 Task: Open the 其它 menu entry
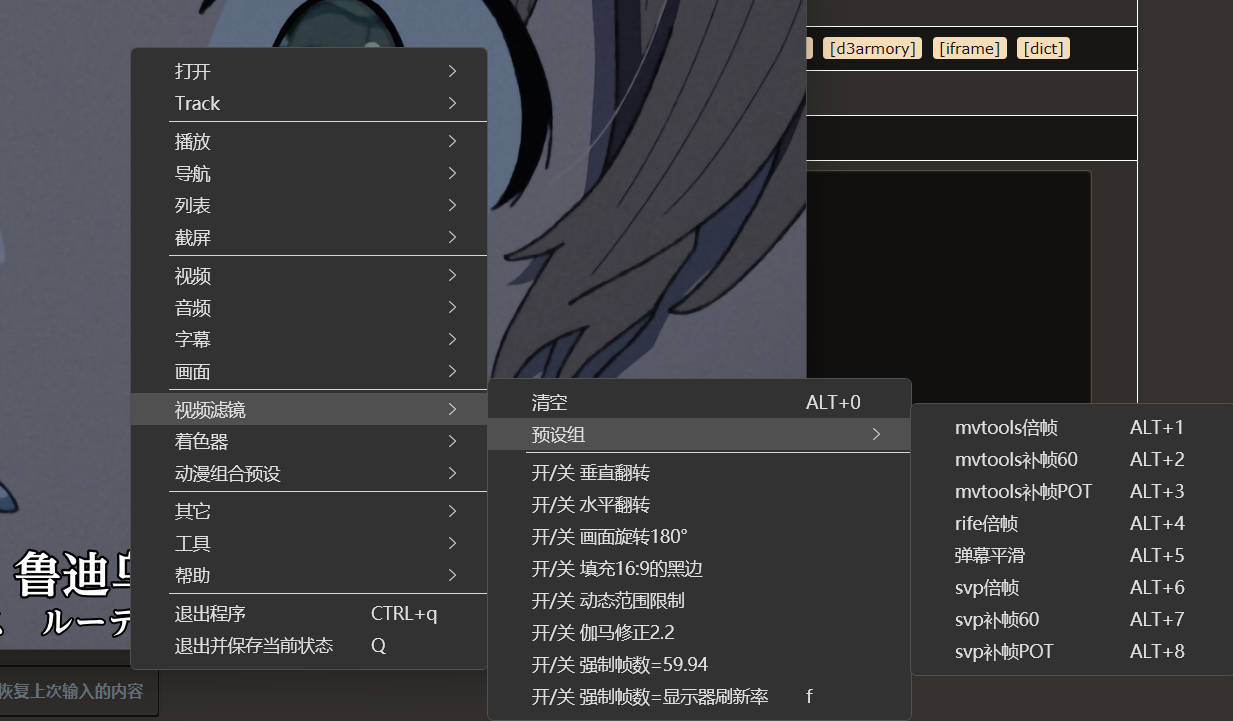pyautogui.click(x=309, y=511)
